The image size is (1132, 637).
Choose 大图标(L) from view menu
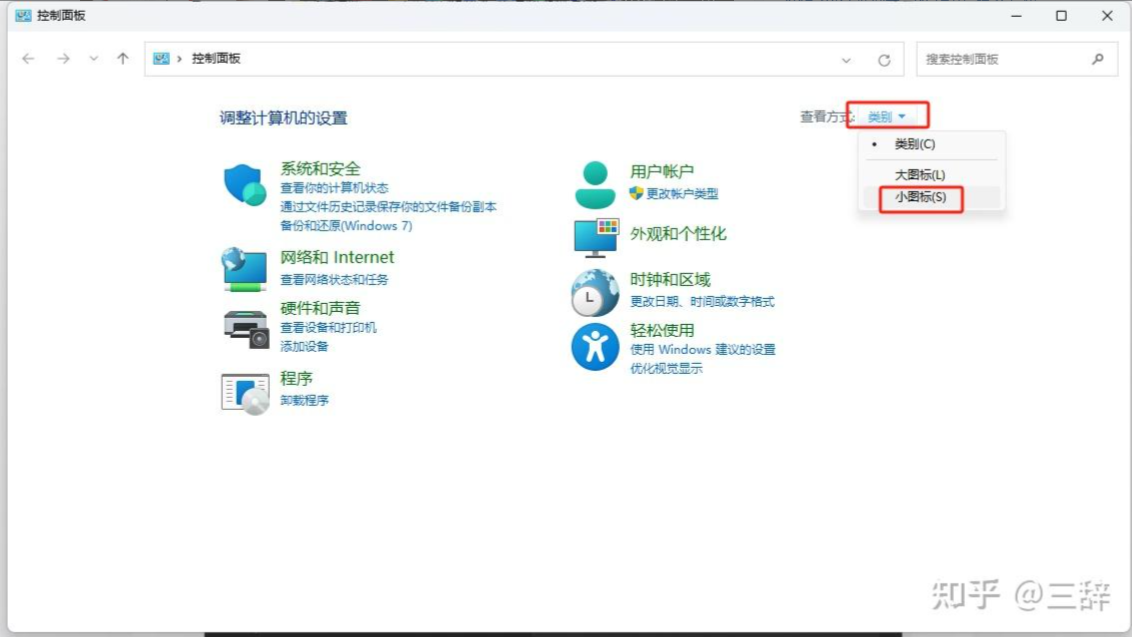(x=919, y=175)
